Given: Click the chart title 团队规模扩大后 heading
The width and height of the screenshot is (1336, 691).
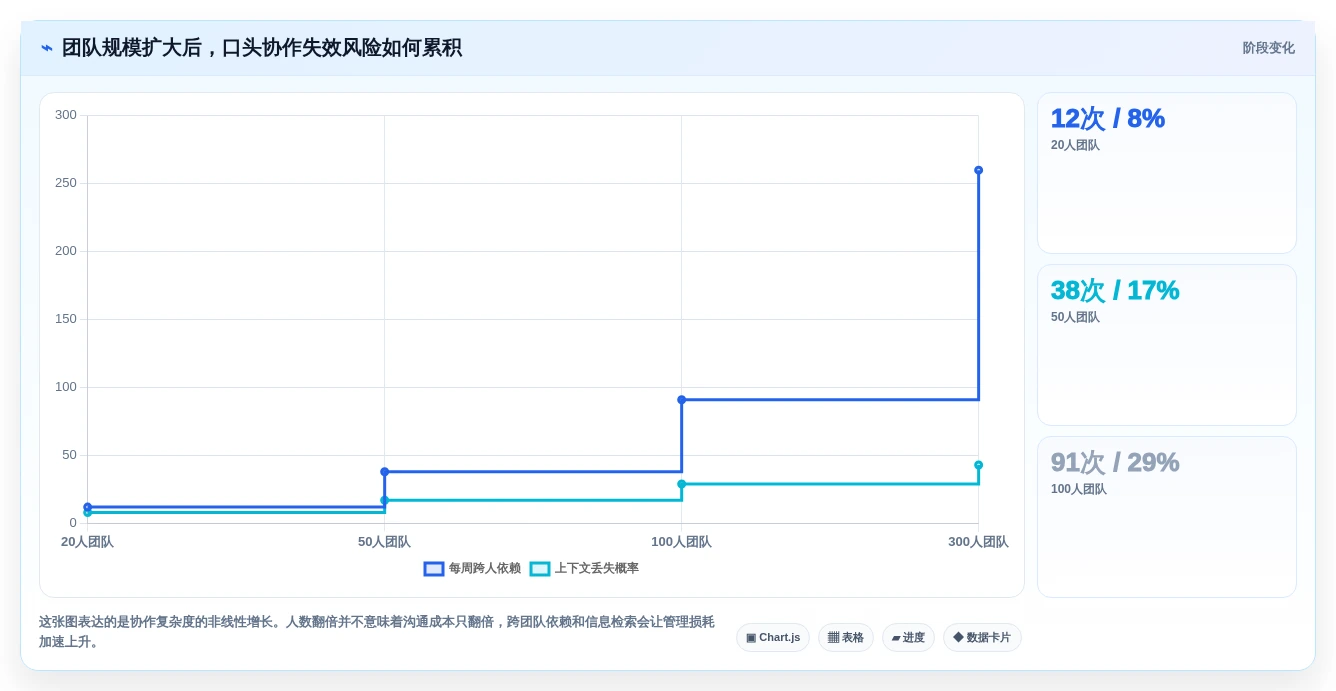Looking at the screenshot, I should pos(261,48).
